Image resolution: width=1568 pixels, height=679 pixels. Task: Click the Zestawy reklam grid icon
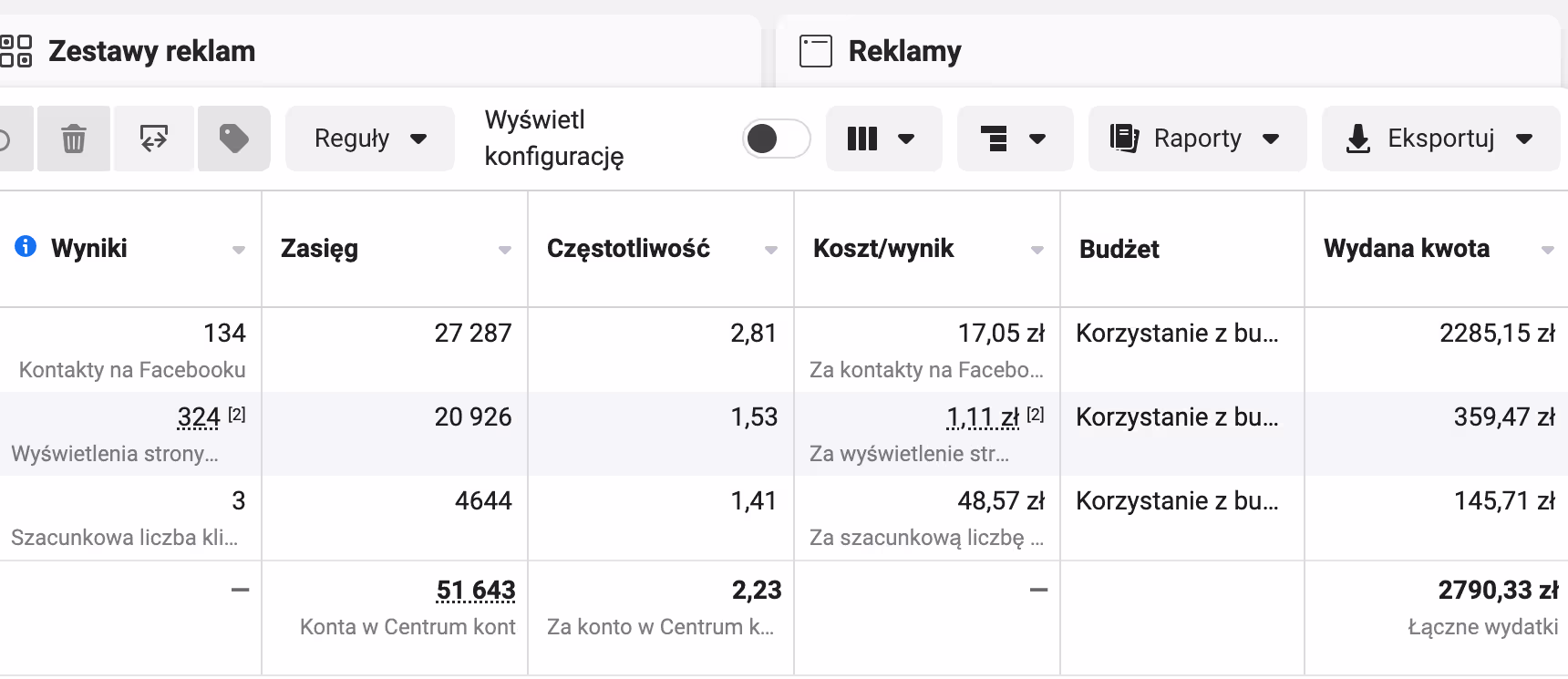(x=15, y=51)
